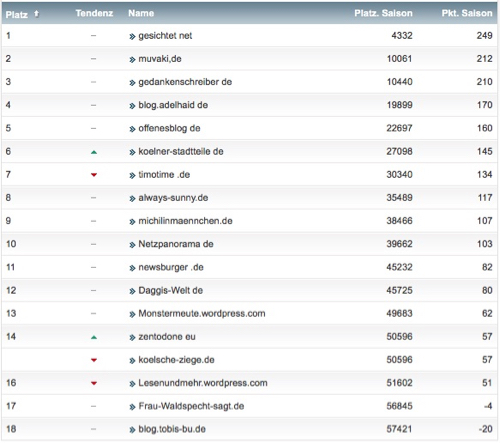Click the sort arrow next to Platz
Viewport: 500px width, 443px height.
37,14
